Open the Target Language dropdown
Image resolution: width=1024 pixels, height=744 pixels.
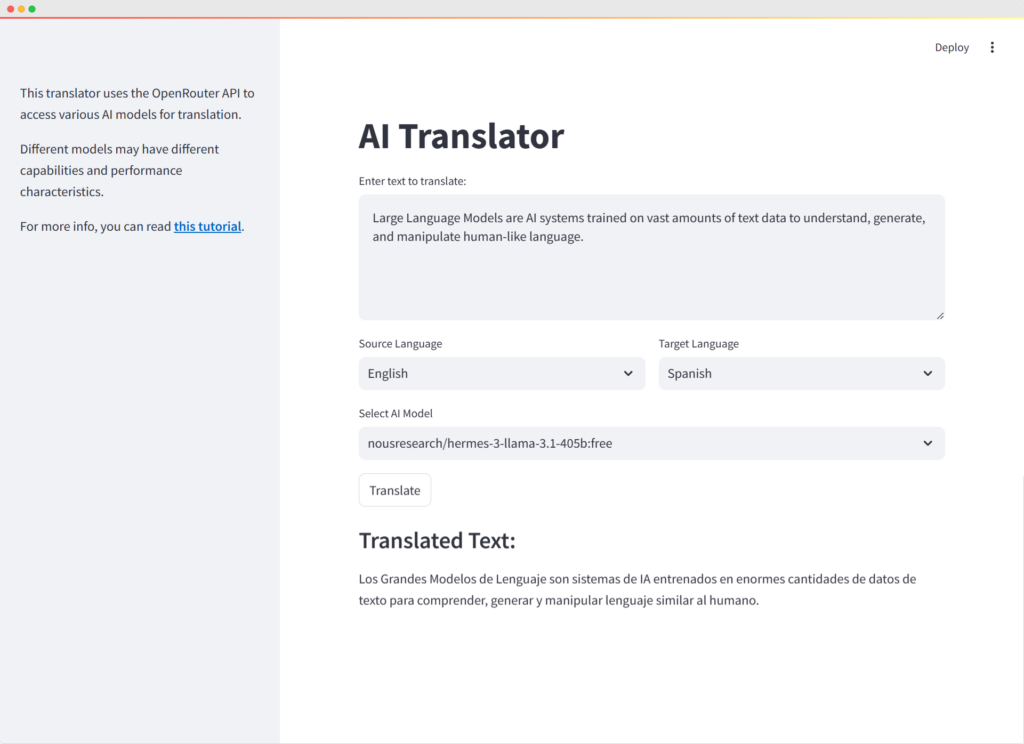click(x=801, y=373)
